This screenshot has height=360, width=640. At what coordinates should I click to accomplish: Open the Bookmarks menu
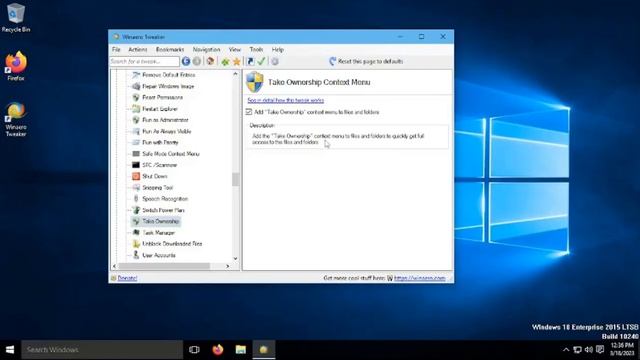tap(170, 49)
